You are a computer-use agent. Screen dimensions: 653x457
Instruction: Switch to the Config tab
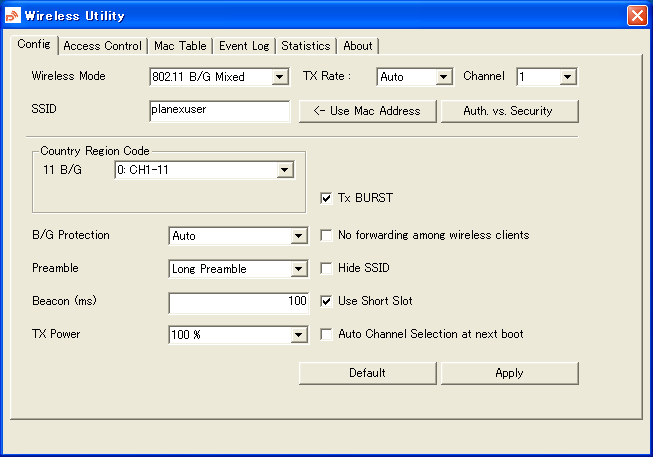point(34,44)
